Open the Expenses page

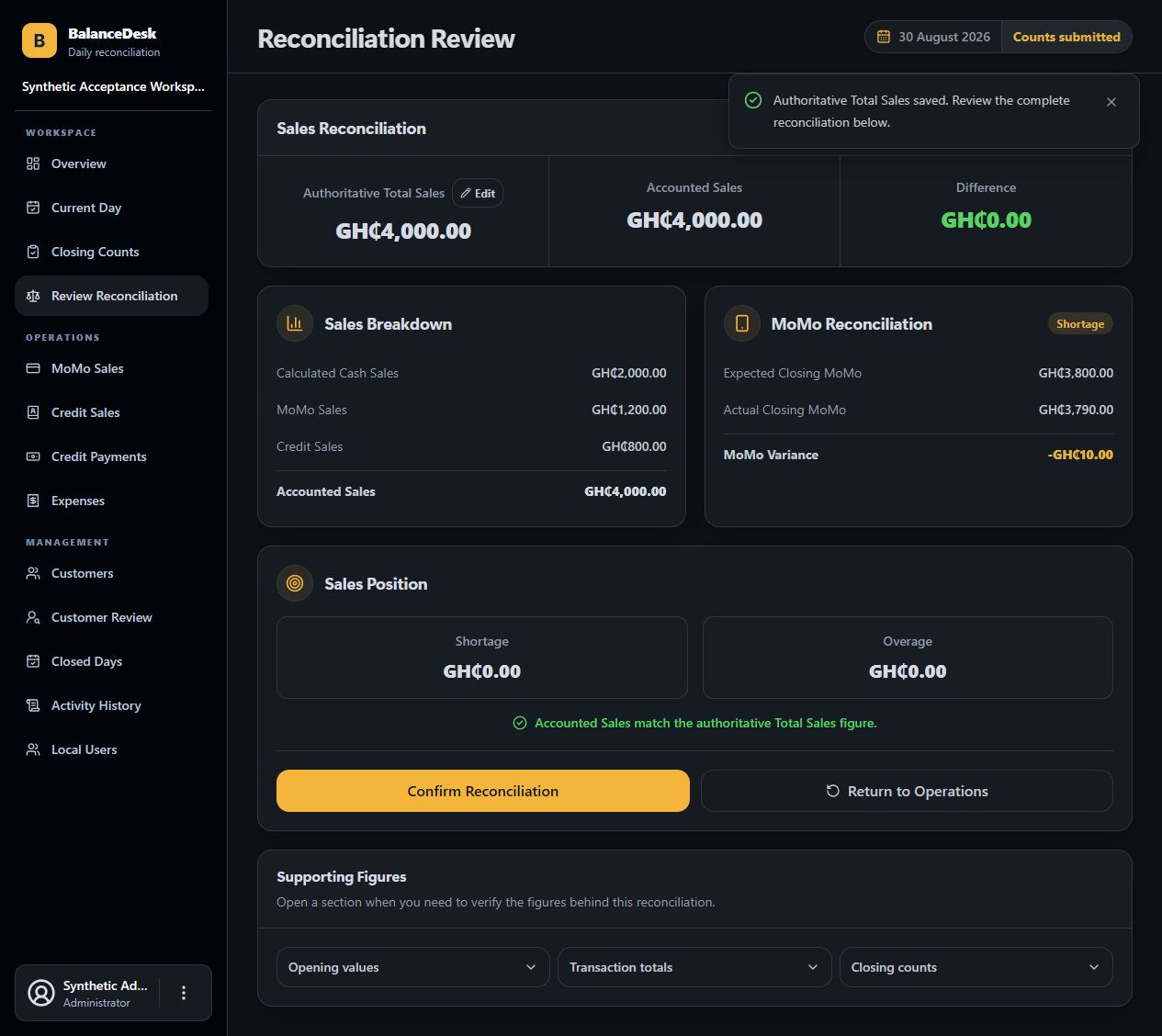tap(111, 501)
